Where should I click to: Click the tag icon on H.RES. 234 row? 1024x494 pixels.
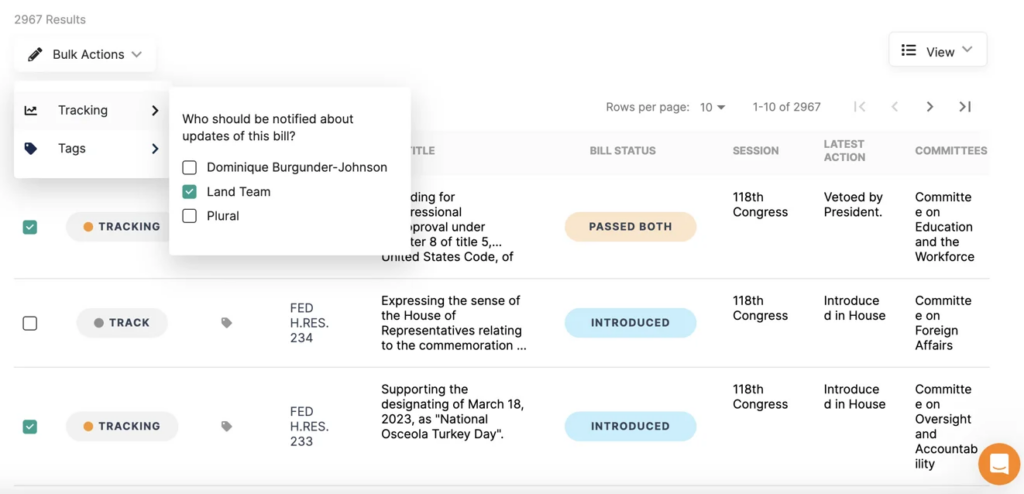tap(227, 323)
